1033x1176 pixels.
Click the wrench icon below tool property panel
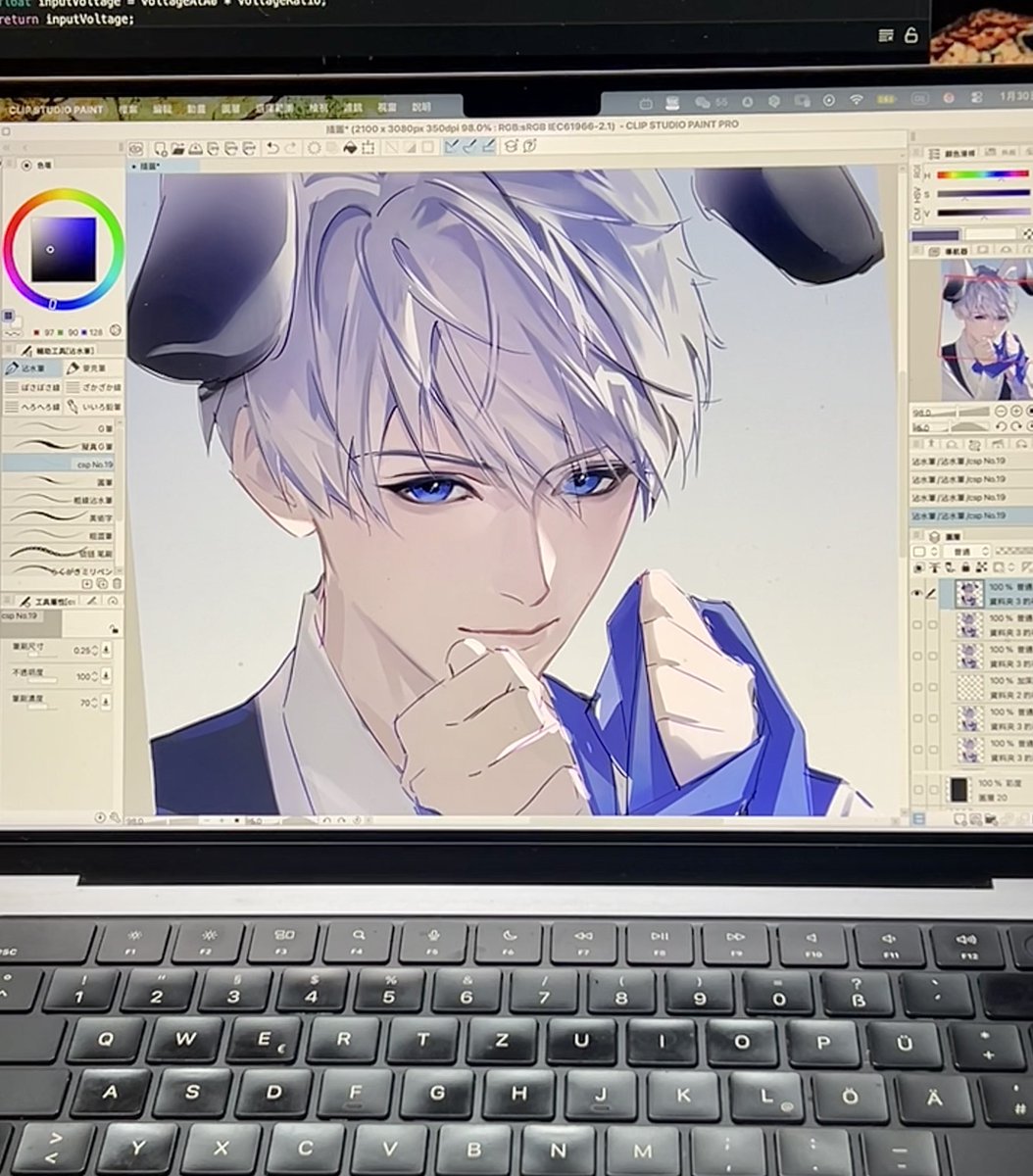pos(115,818)
